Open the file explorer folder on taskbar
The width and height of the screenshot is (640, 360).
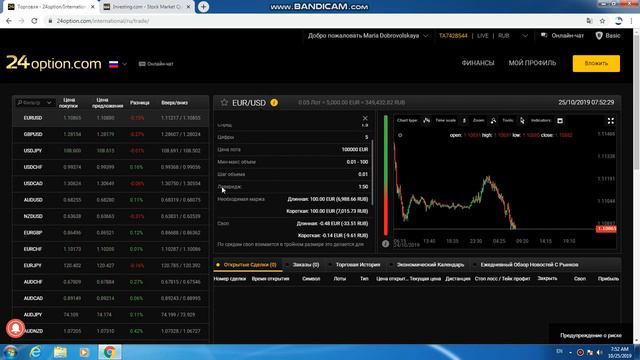tap(60, 352)
